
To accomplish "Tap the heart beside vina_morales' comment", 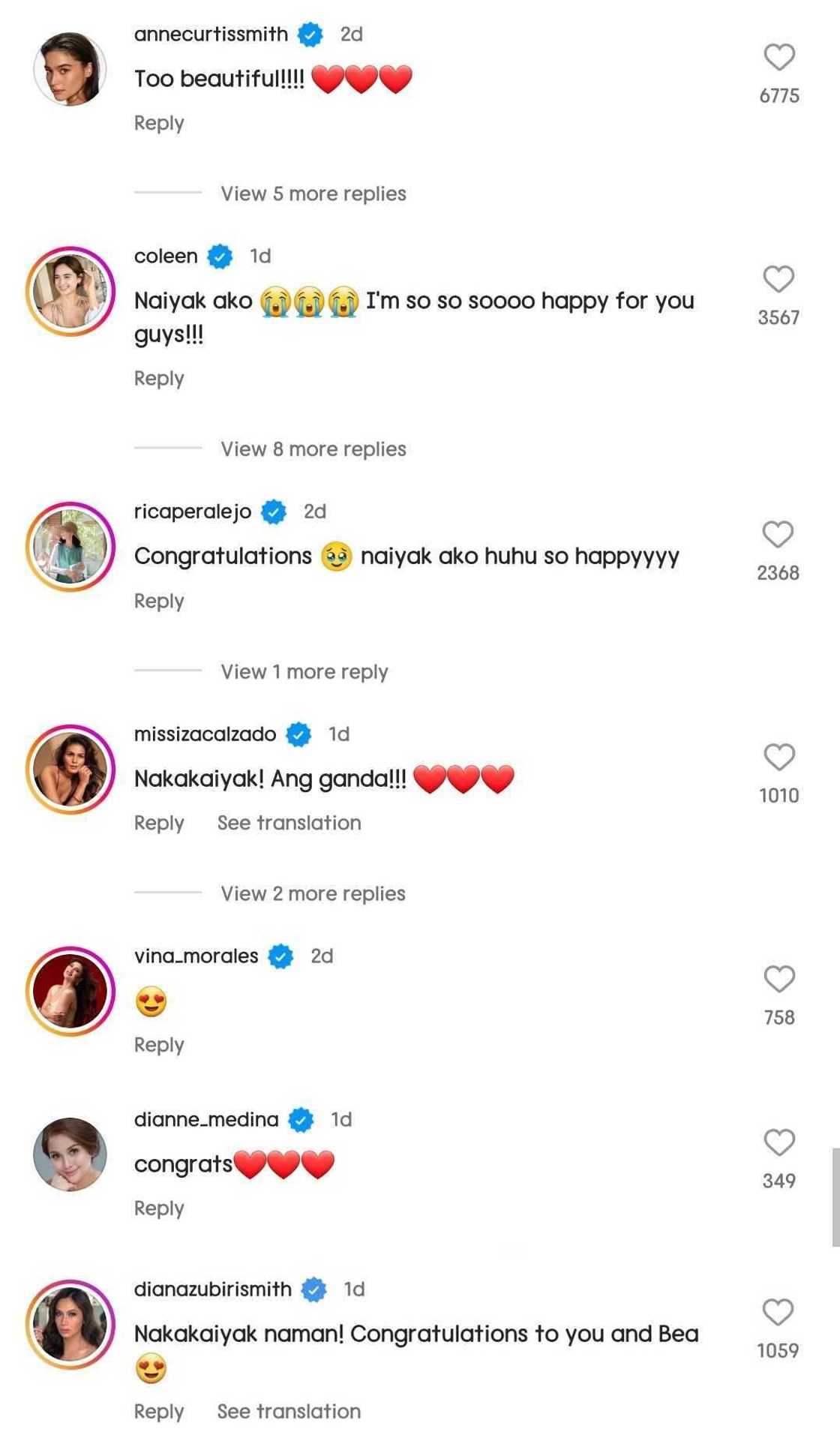I will point(779,979).
